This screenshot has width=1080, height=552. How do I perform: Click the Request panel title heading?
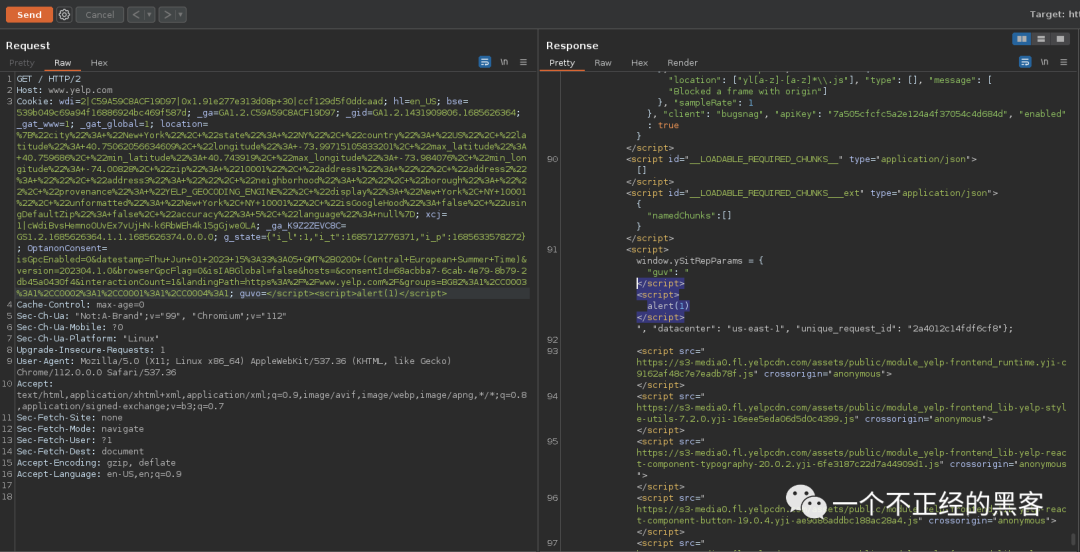(28, 45)
